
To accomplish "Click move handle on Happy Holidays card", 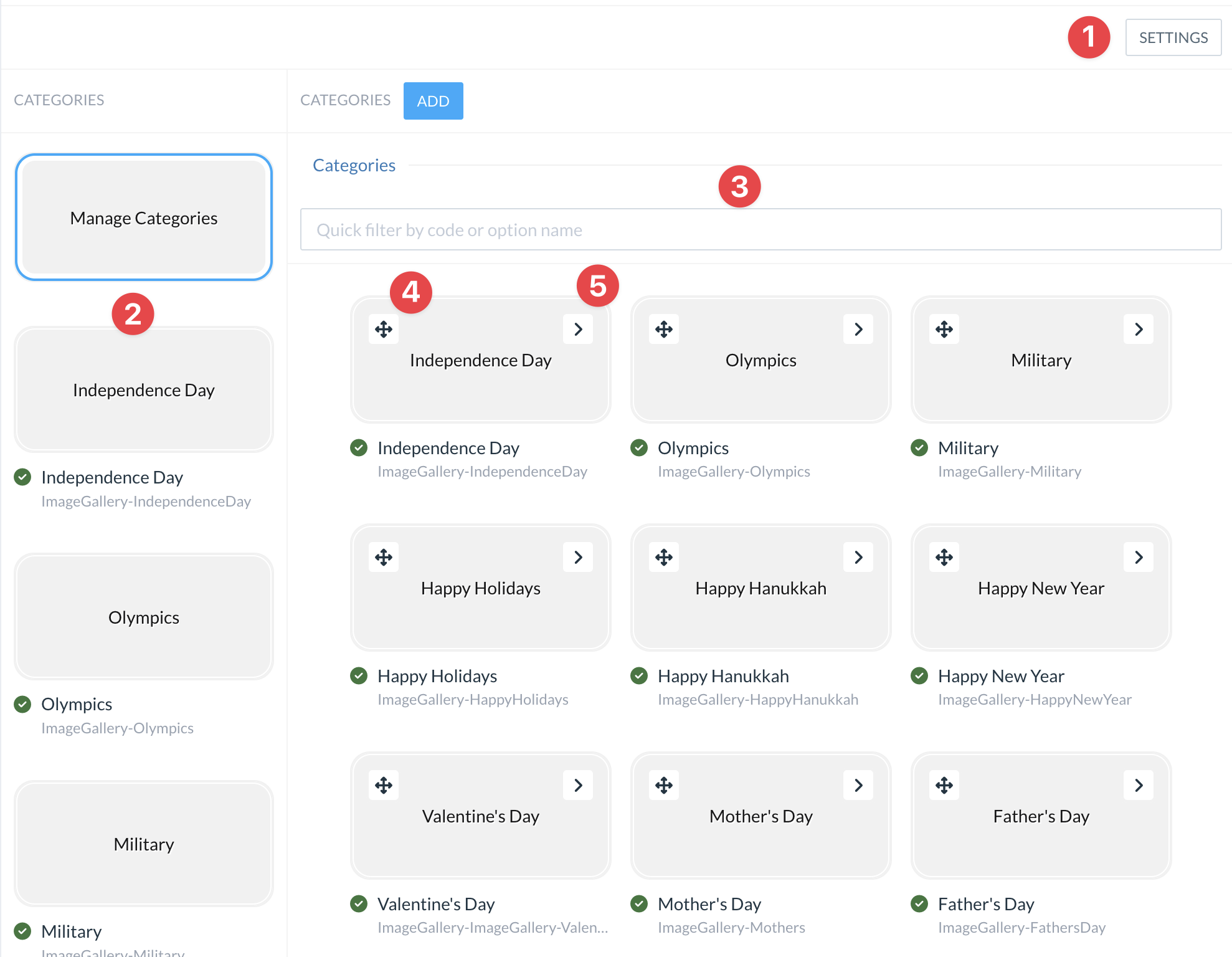I will pyautogui.click(x=384, y=557).
